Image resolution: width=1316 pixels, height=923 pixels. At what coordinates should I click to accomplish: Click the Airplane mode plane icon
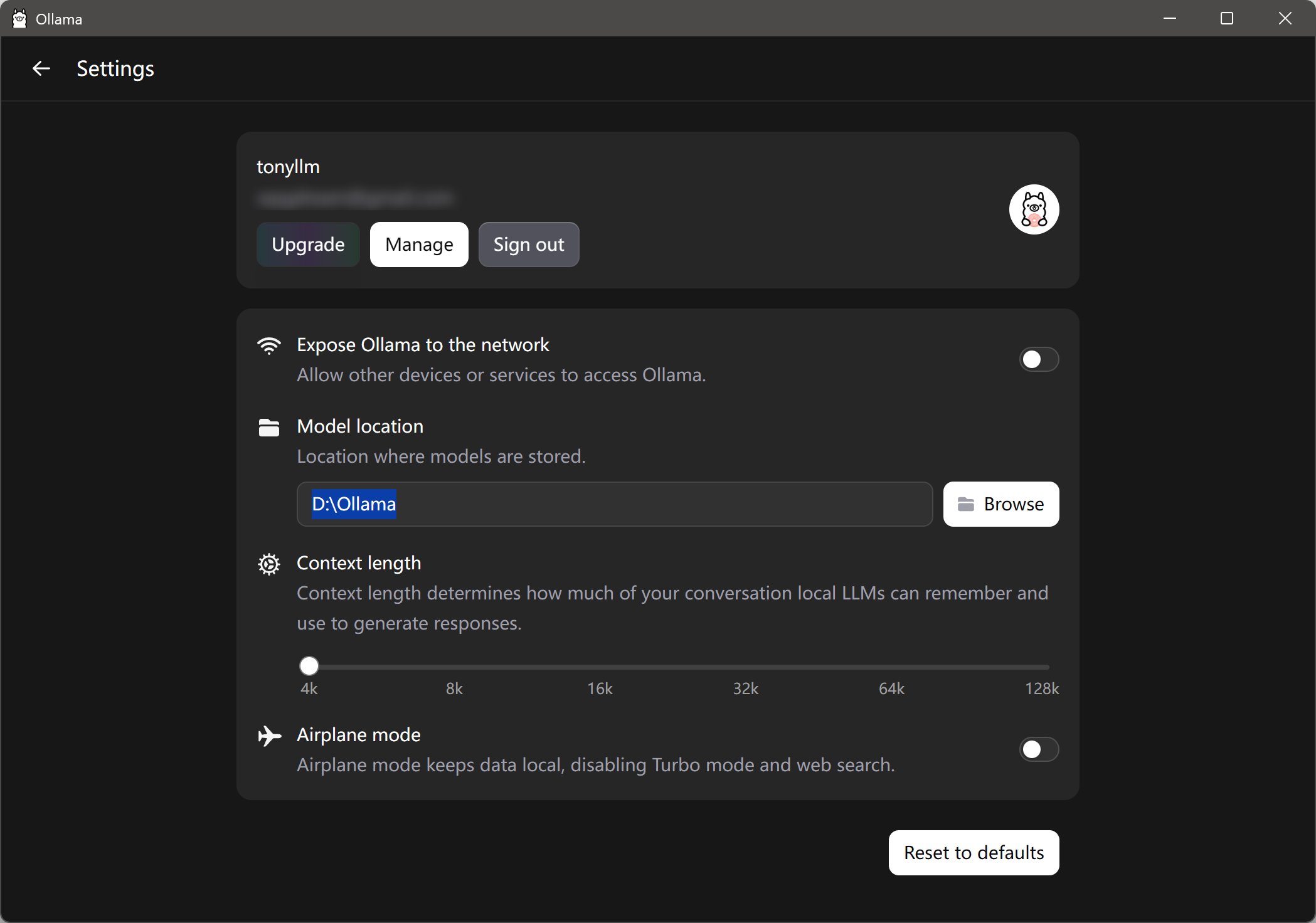point(270,736)
